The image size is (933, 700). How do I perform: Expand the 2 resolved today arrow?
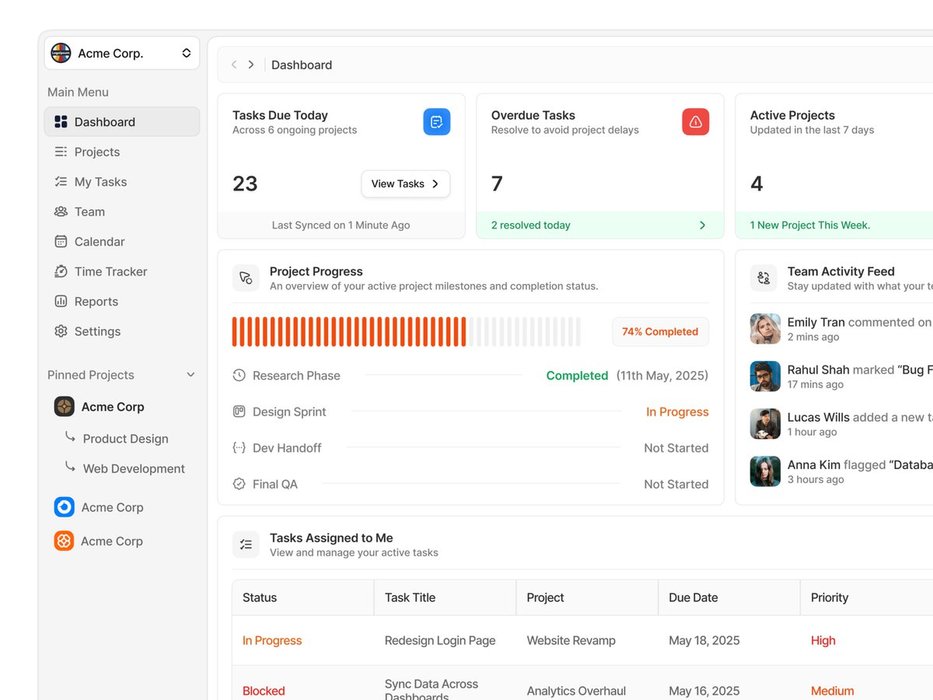tap(702, 225)
